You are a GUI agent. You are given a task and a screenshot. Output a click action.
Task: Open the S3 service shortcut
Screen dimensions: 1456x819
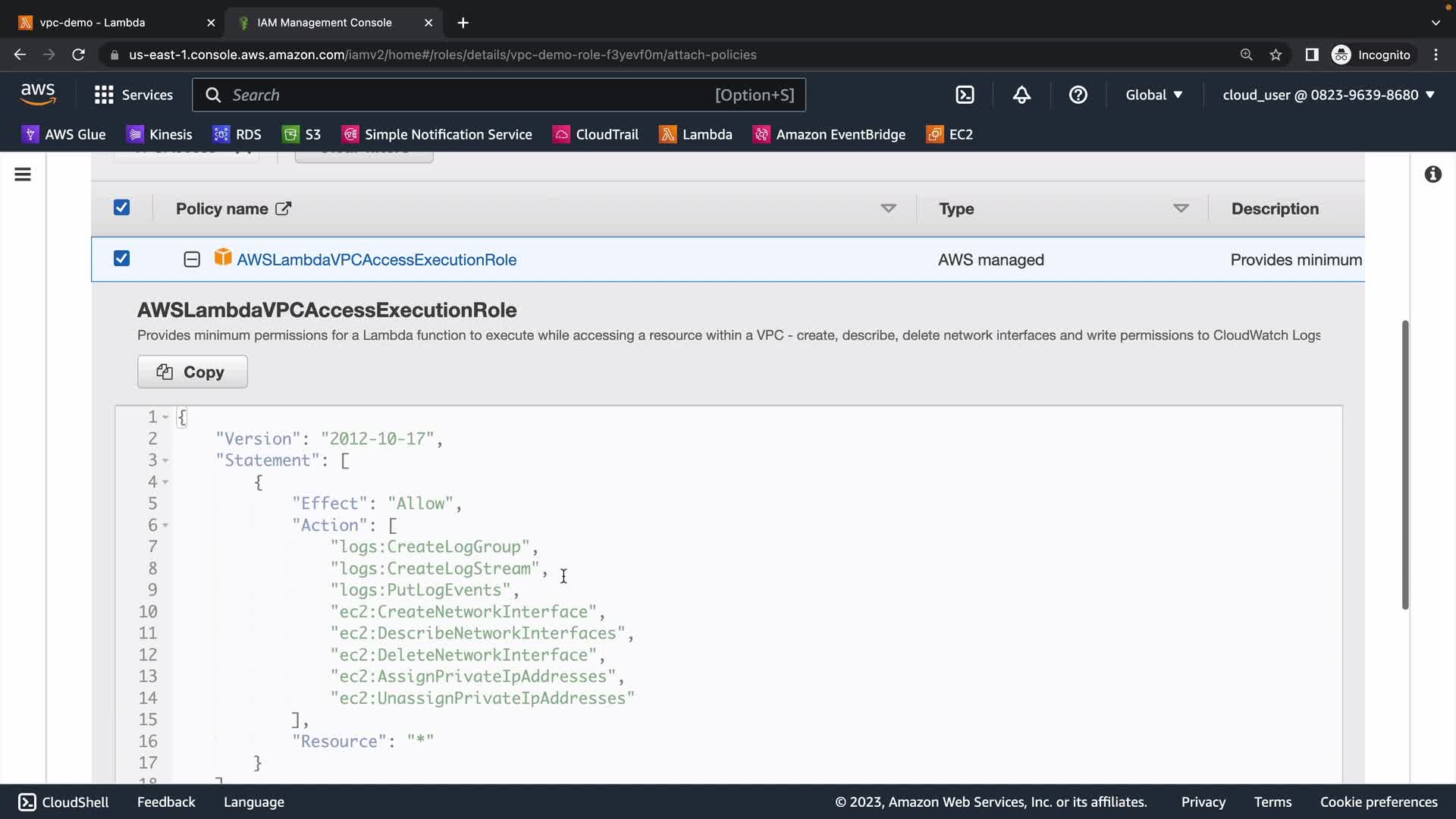[x=302, y=134]
